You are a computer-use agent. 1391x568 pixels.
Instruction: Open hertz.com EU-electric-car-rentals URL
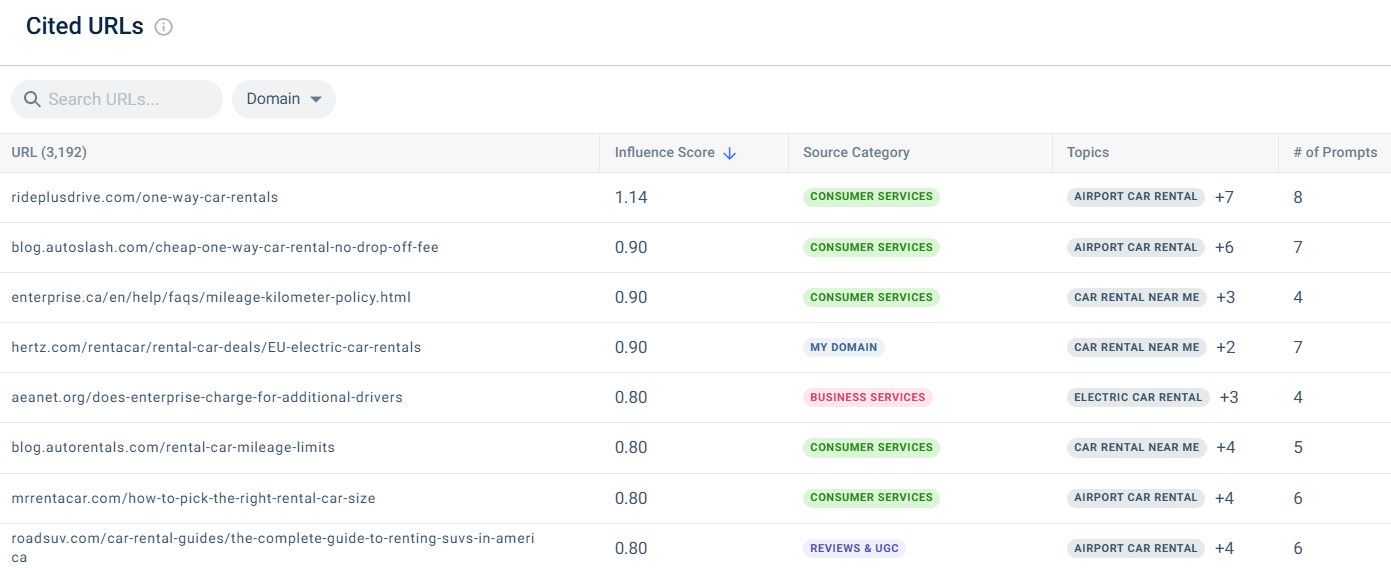tap(216, 347)
